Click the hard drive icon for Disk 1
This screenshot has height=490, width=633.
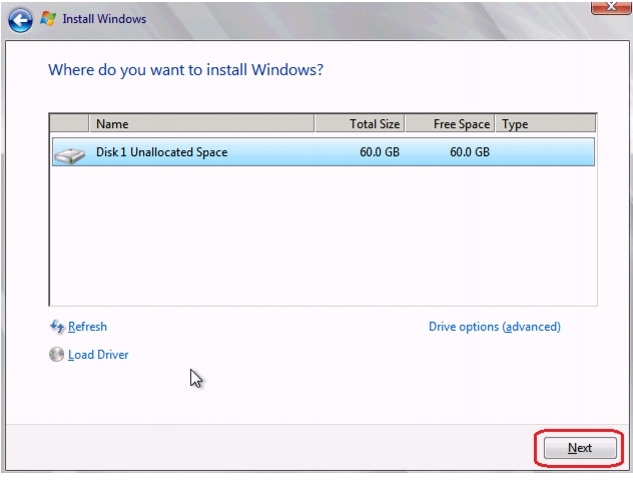pyautogui.click(x=70, y=155)
